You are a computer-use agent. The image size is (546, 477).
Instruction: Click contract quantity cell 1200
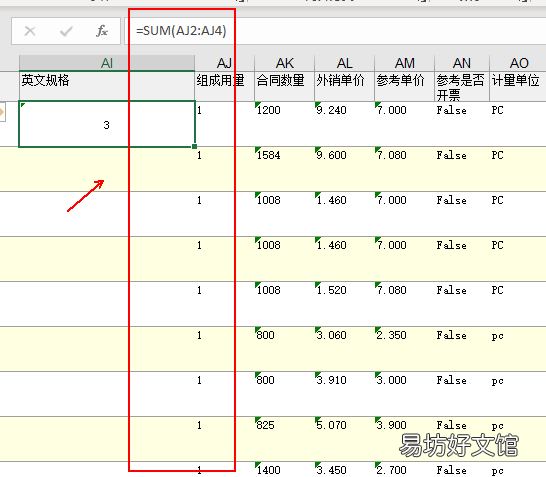click(x=284, y=124)
